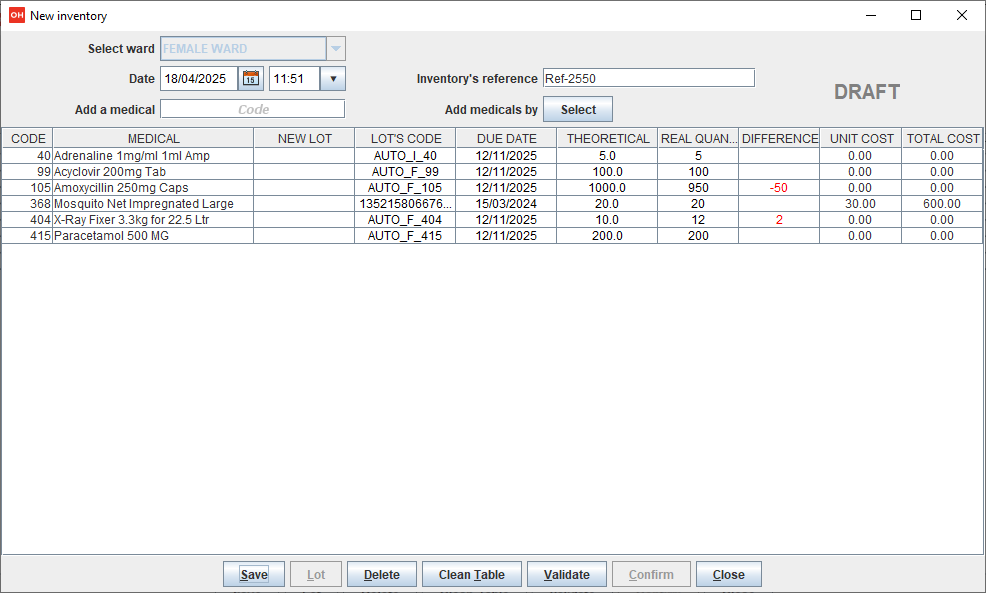Maximize the New inventory window
The image size is (986, 593).
(915, 16)
